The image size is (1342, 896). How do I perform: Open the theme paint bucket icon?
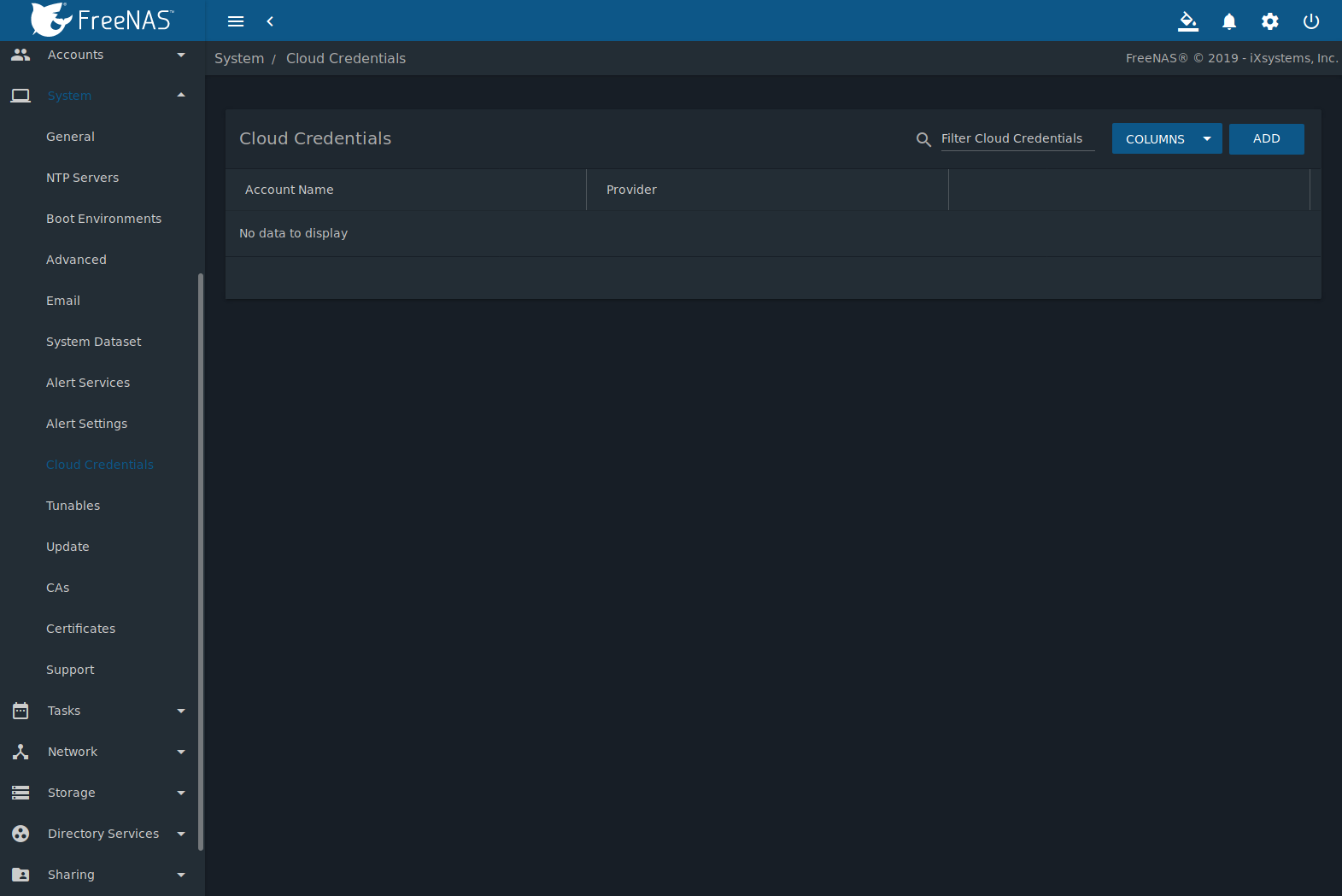pyautogui.click(x=1188, y=21)
